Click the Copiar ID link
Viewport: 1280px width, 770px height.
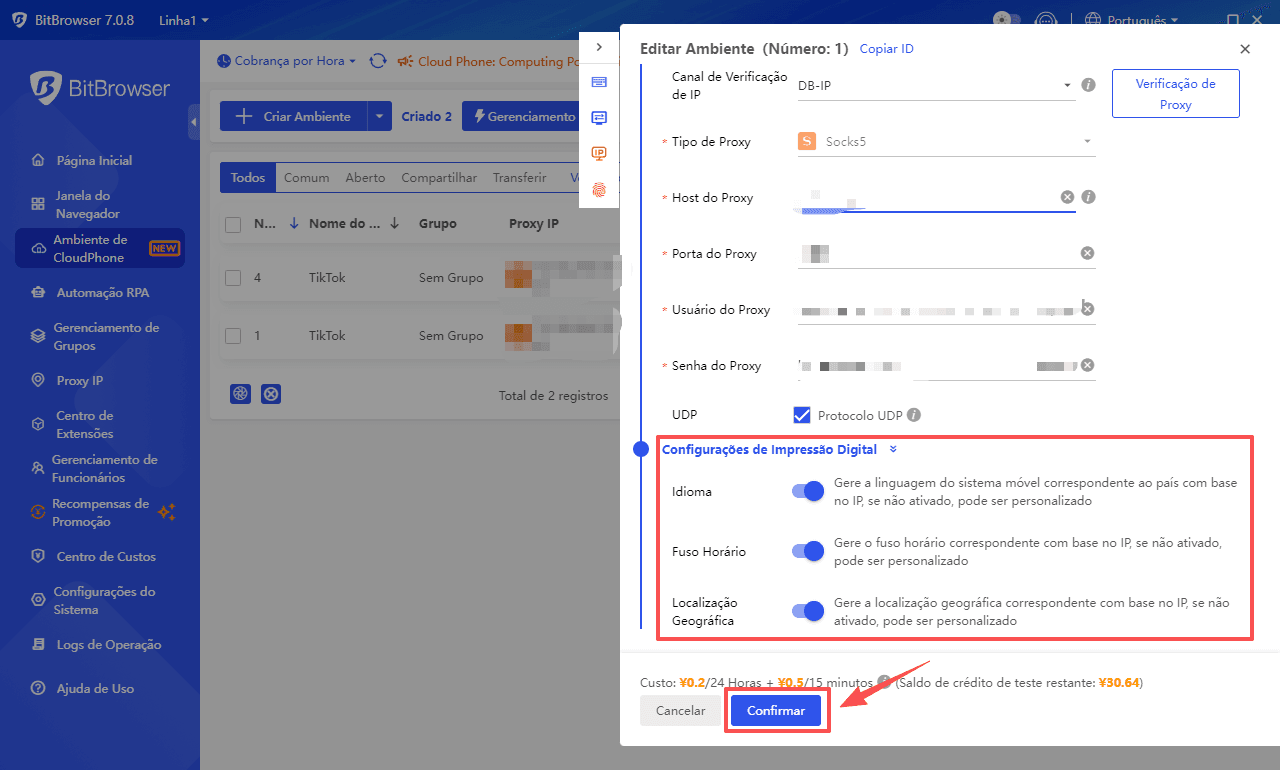tap(886, 49)
